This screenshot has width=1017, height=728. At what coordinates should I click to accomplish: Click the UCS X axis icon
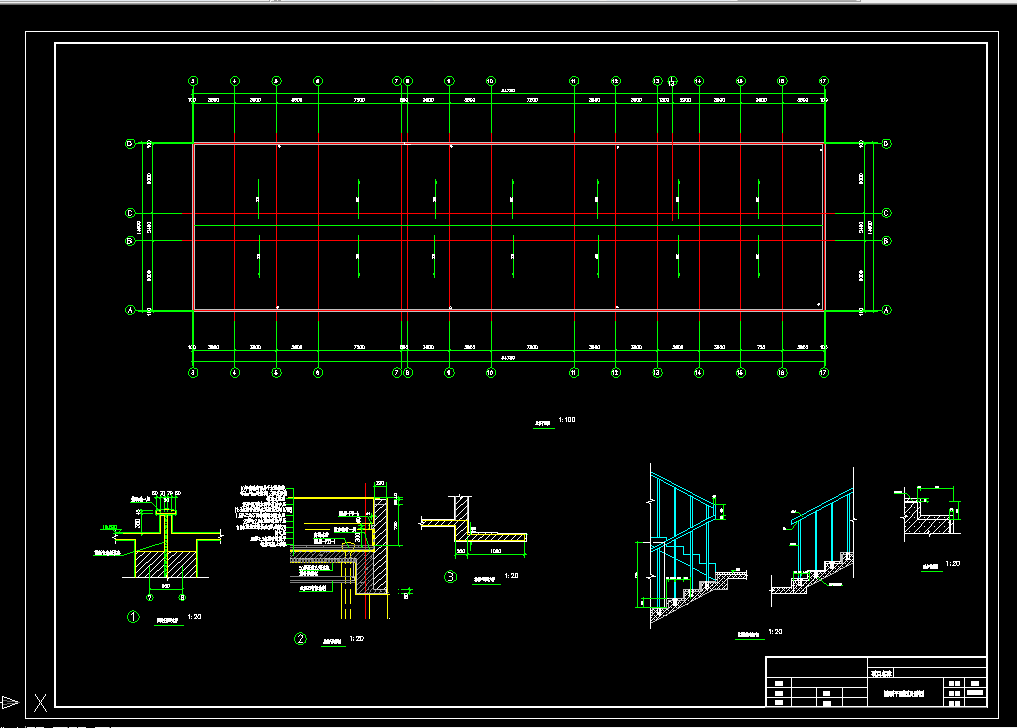point(40,703)
